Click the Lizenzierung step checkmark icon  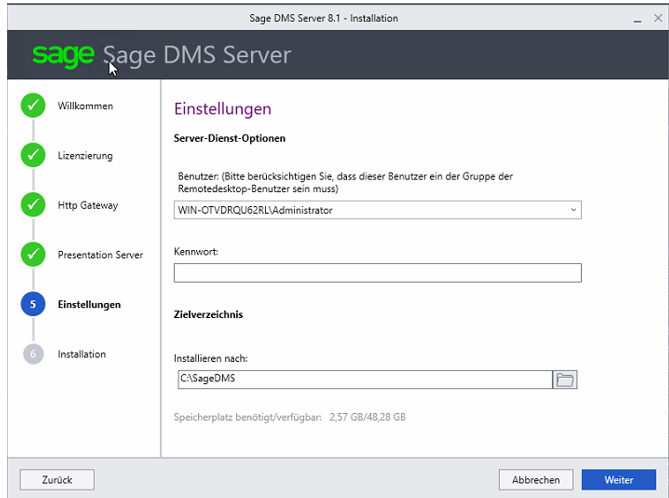pos(33,156)
